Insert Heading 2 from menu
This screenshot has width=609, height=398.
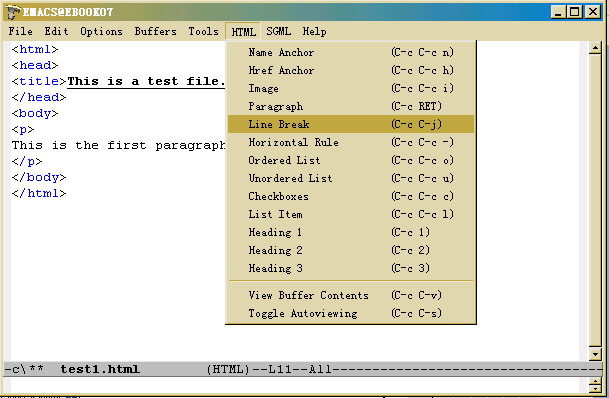point(351,250)
